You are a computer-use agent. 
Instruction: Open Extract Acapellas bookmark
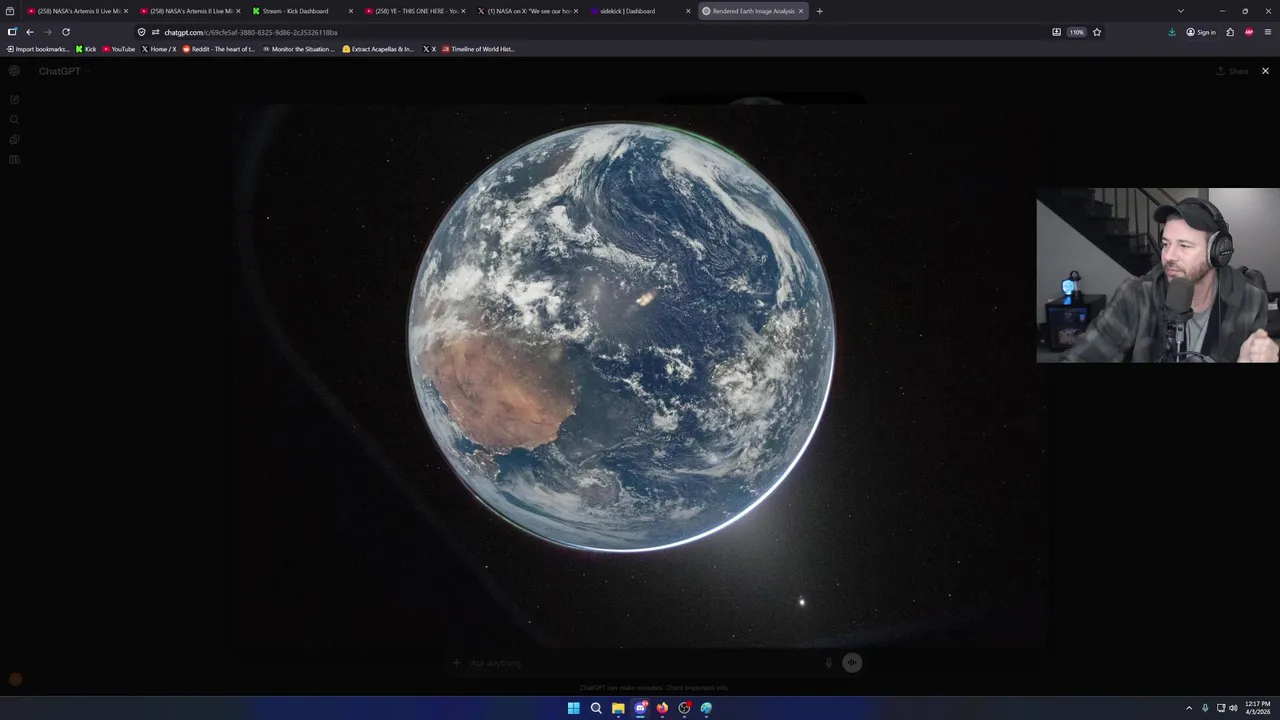click(378, 49)
